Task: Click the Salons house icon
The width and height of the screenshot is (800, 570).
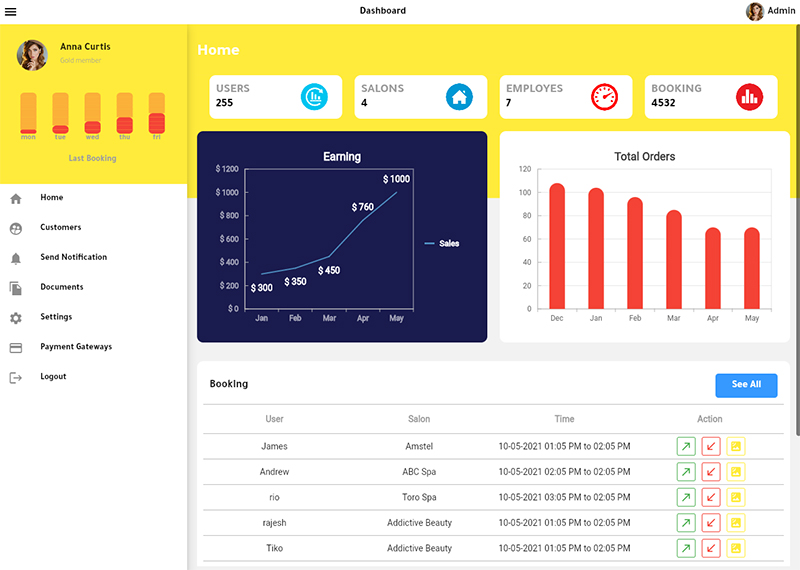Action: point(459,96)
